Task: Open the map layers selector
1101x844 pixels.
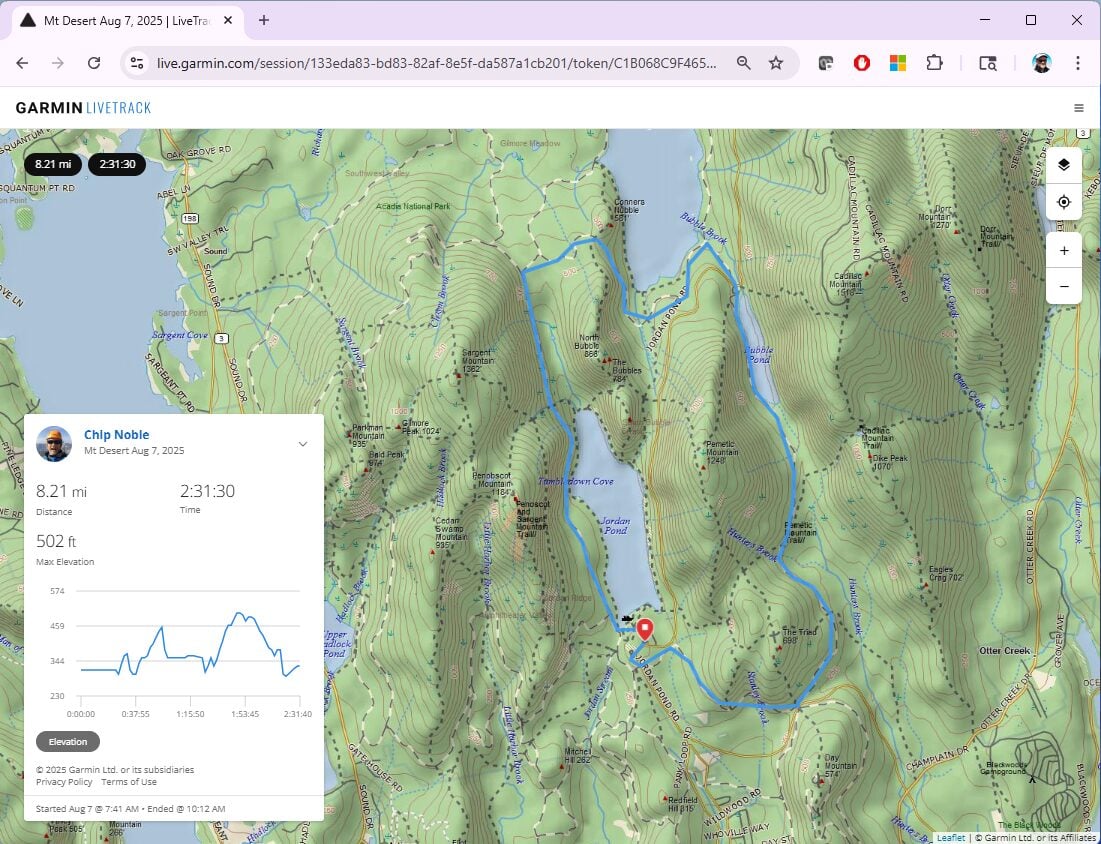Action: click(x=1063, y=165)
